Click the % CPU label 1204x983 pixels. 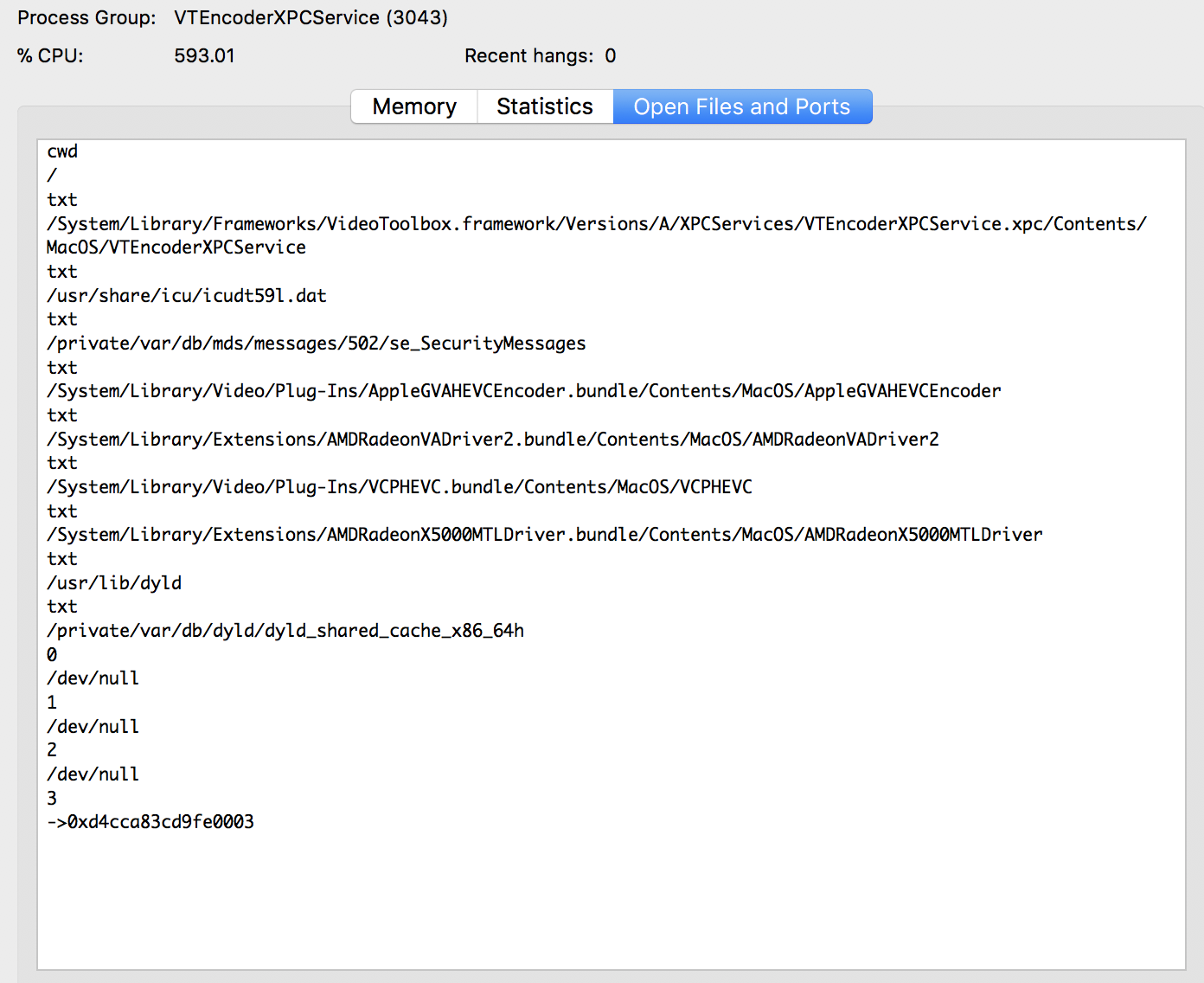coord(50,55)
